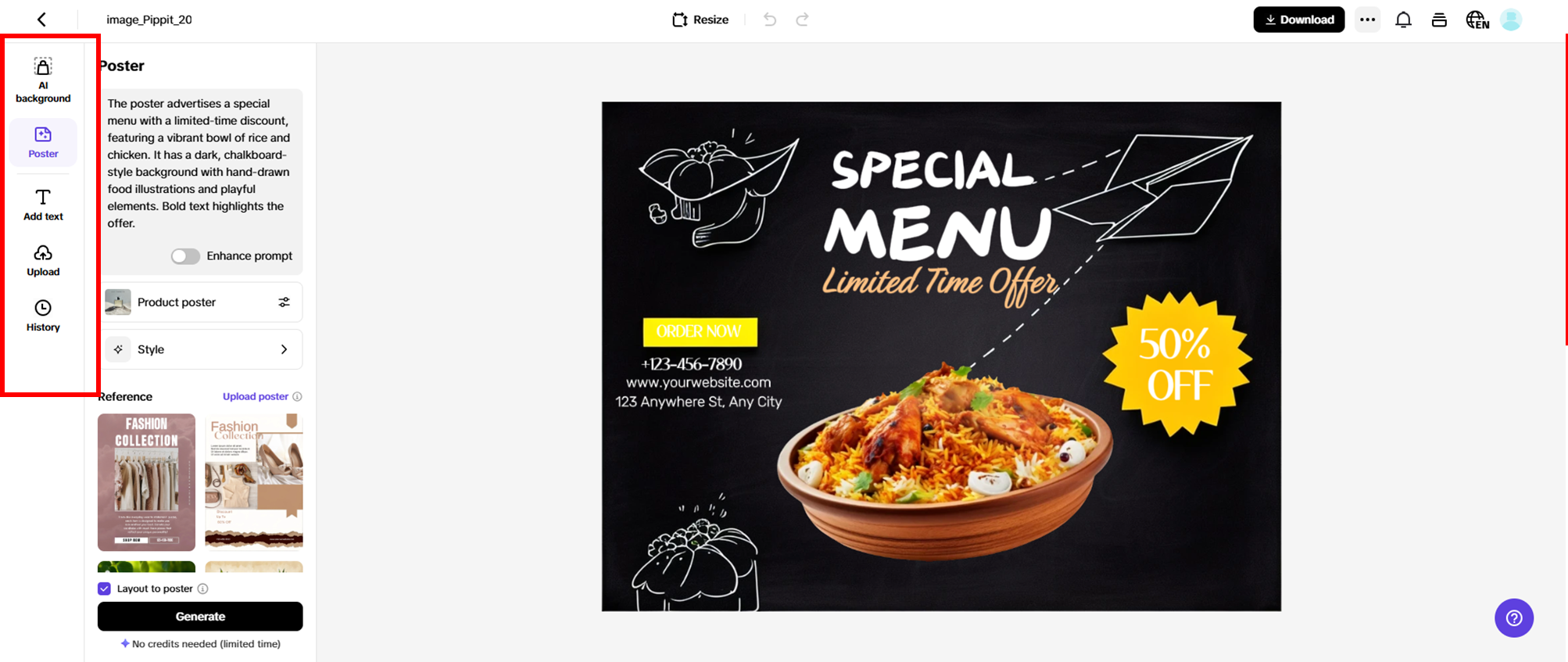The height and width of the screenshot is (662, 1568).
Task: Open Product poster settings sliders
Action: 284,302
